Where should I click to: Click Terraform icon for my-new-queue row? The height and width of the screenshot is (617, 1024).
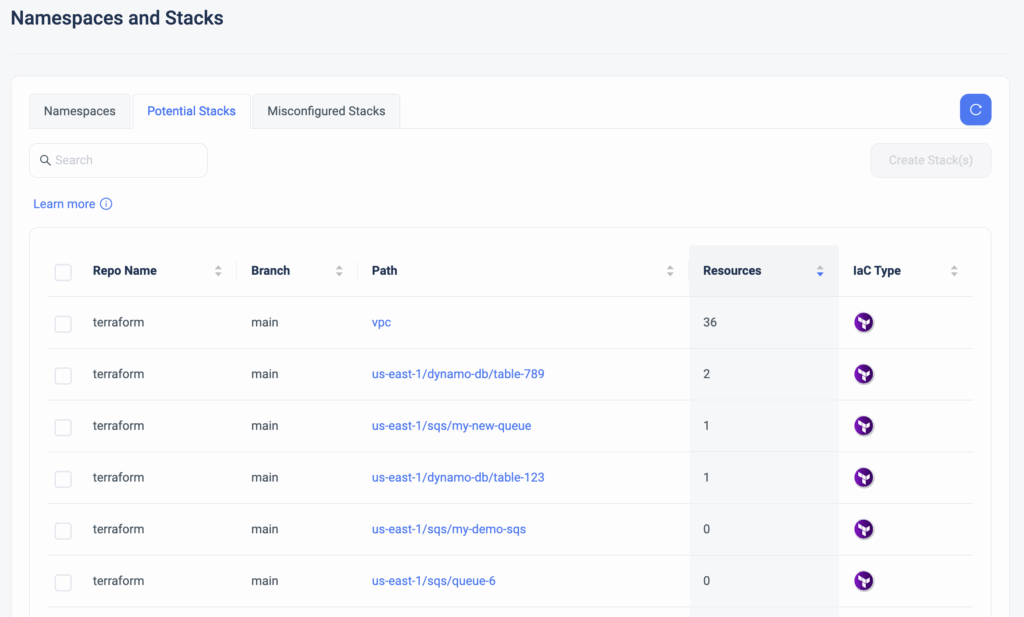pos(864,426)
